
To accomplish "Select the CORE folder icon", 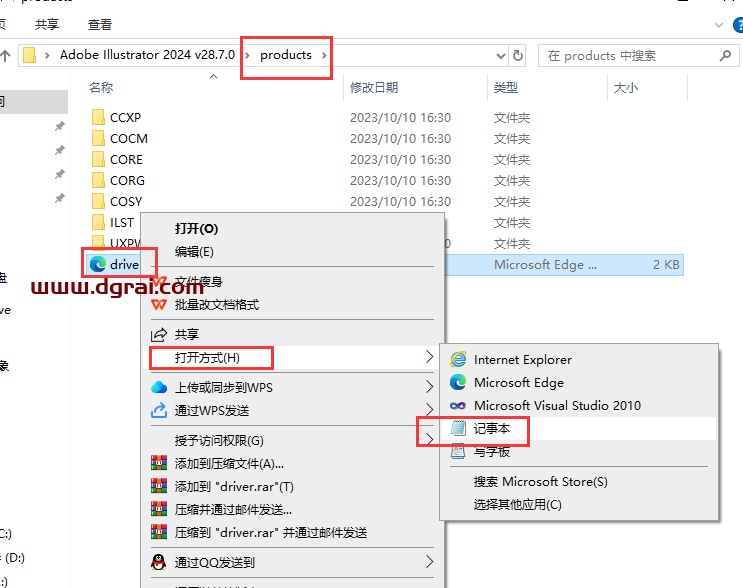I will click(98, 159).
